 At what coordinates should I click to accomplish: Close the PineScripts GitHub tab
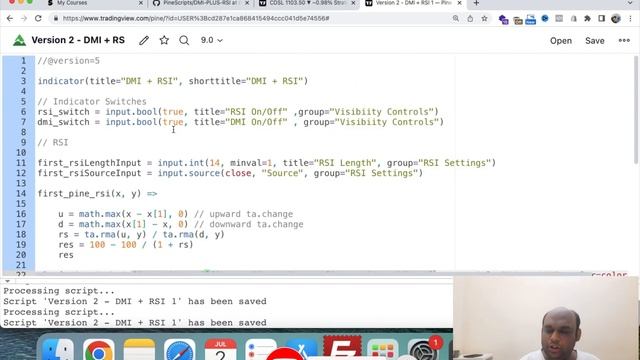pos(247,3)
